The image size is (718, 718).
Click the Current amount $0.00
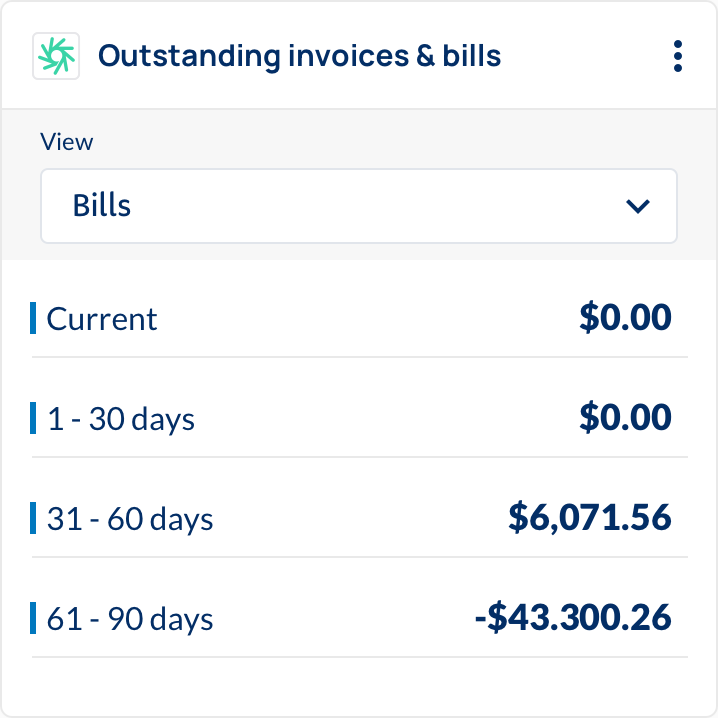pyautogui.click(x=625, y=317)
